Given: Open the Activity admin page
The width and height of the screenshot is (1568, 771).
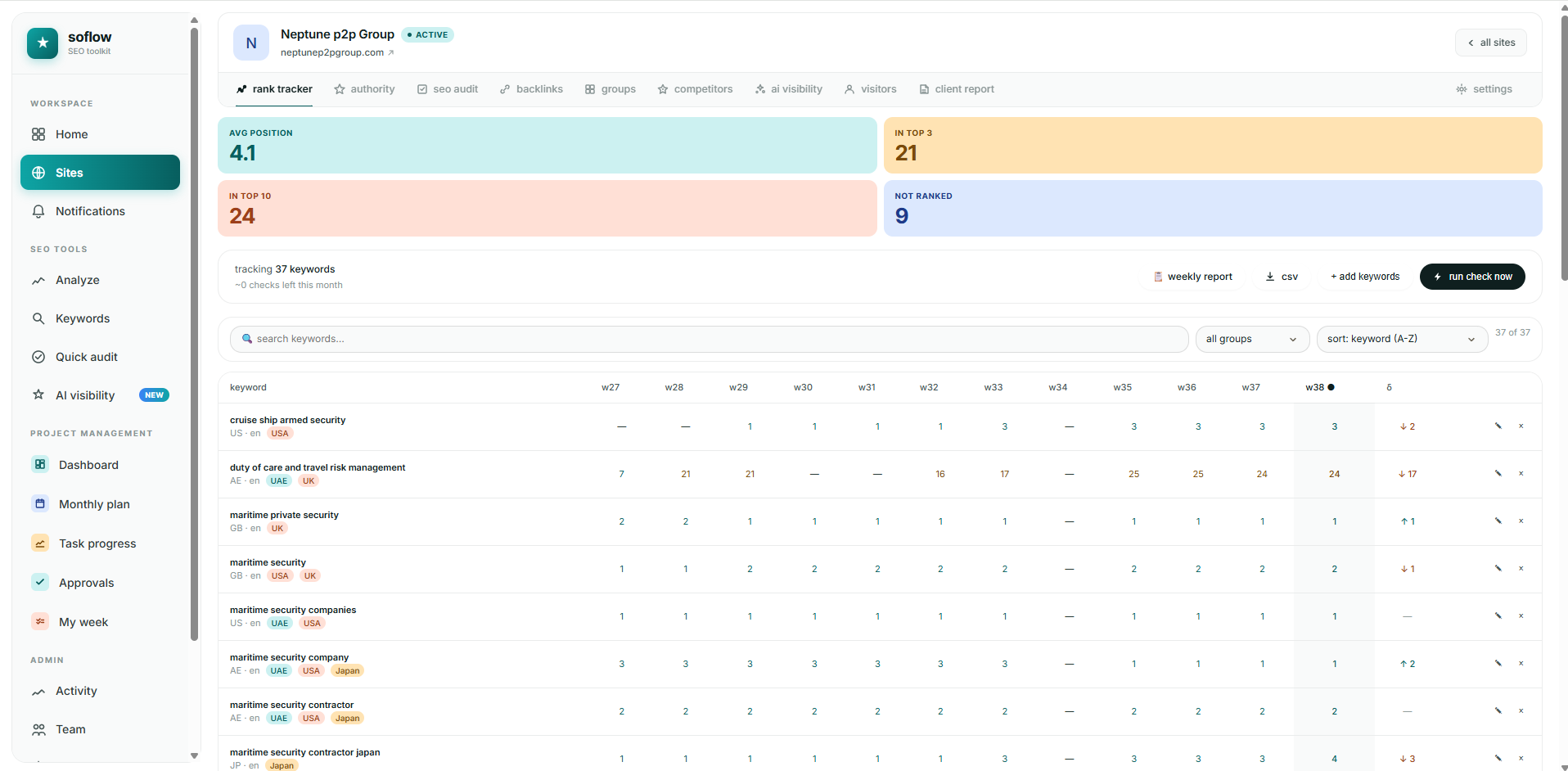Looking at the screenshot, I should point(100,691).
